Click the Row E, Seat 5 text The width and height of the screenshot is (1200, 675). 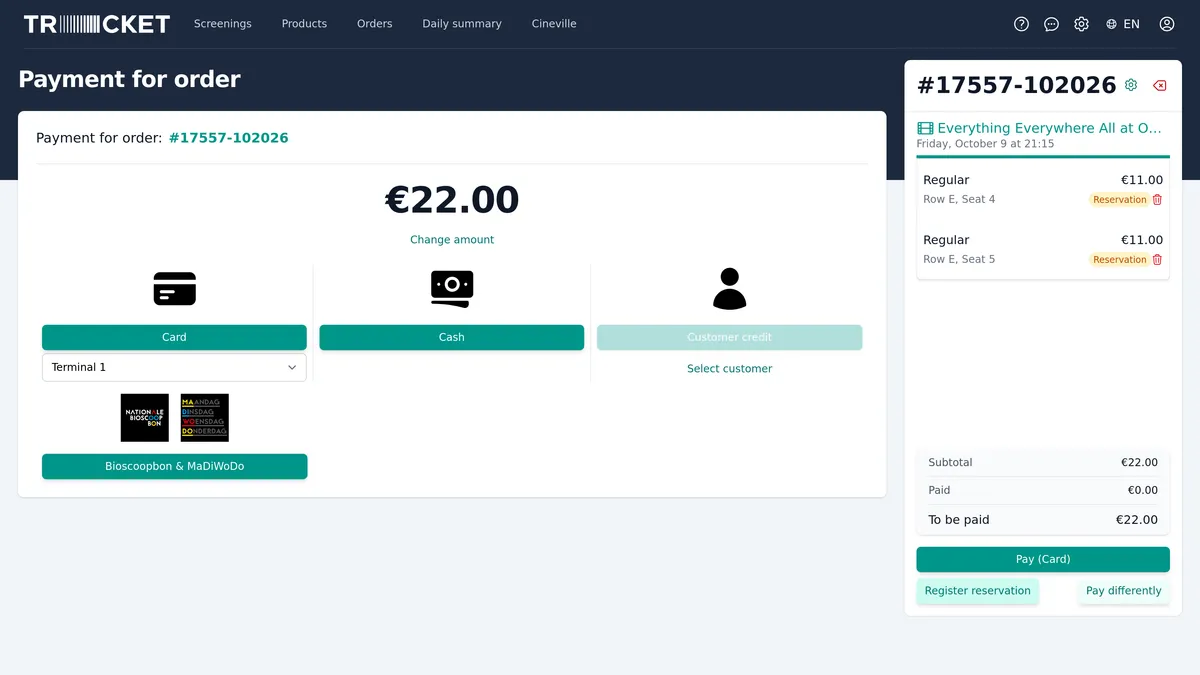(959, 259)
